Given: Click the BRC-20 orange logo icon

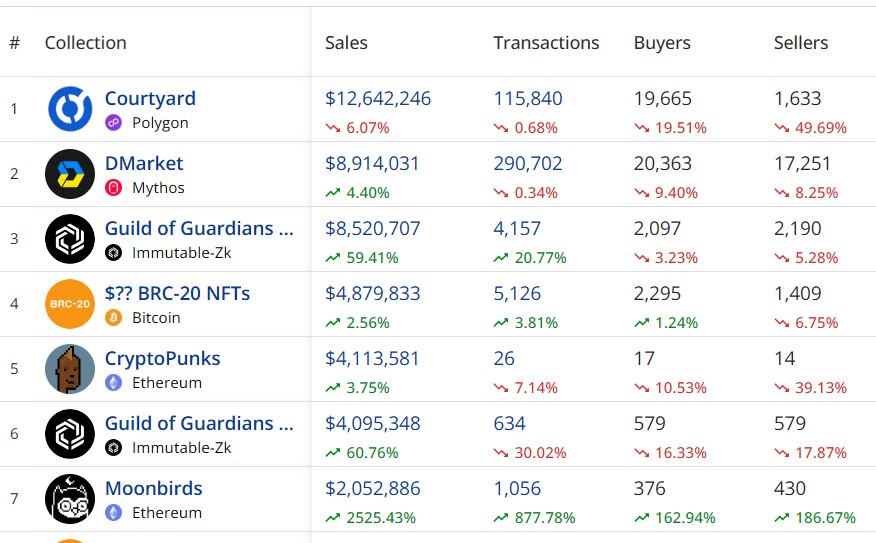Looking at the screenshot, I should point(70,304).
